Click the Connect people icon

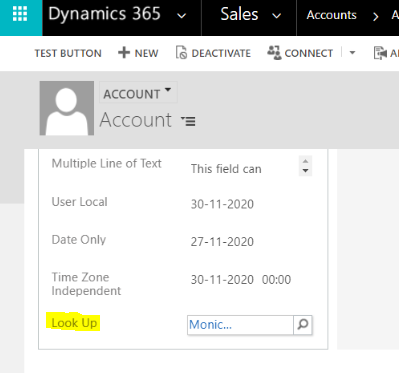(274, 53)
